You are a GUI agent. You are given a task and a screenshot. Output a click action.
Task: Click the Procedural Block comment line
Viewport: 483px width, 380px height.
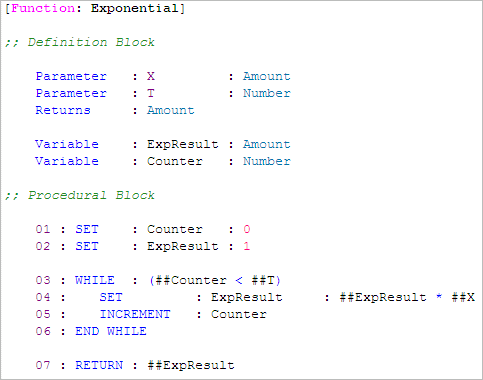[80, 195]
